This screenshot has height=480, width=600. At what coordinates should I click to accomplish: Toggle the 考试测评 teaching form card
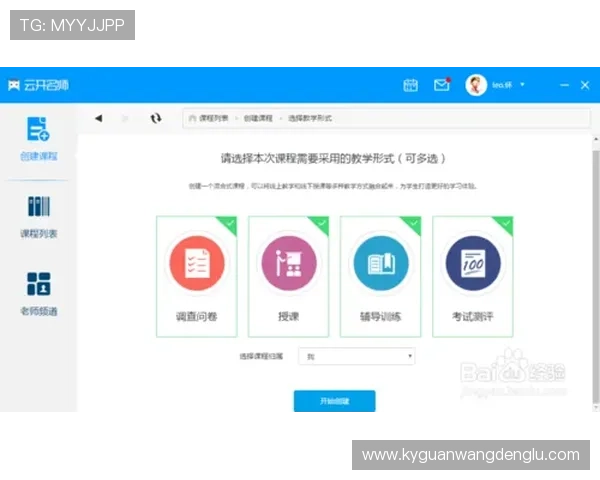click(473, 276)
